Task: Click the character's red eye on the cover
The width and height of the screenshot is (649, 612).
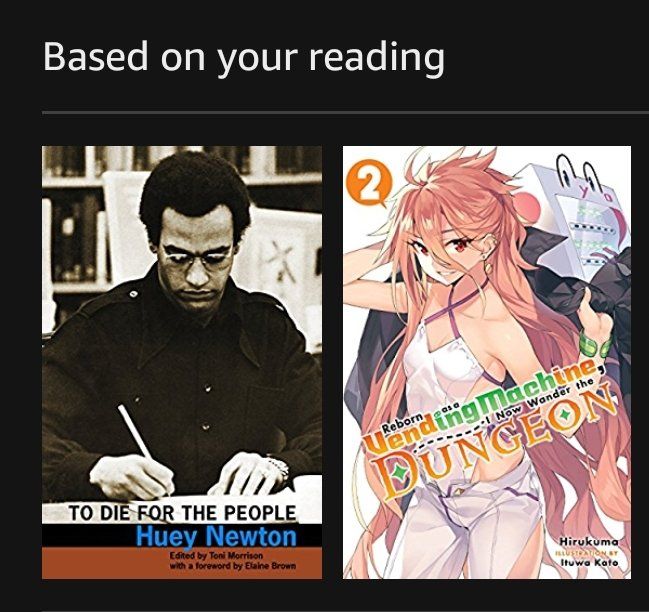Action: [x=461, y=246]
